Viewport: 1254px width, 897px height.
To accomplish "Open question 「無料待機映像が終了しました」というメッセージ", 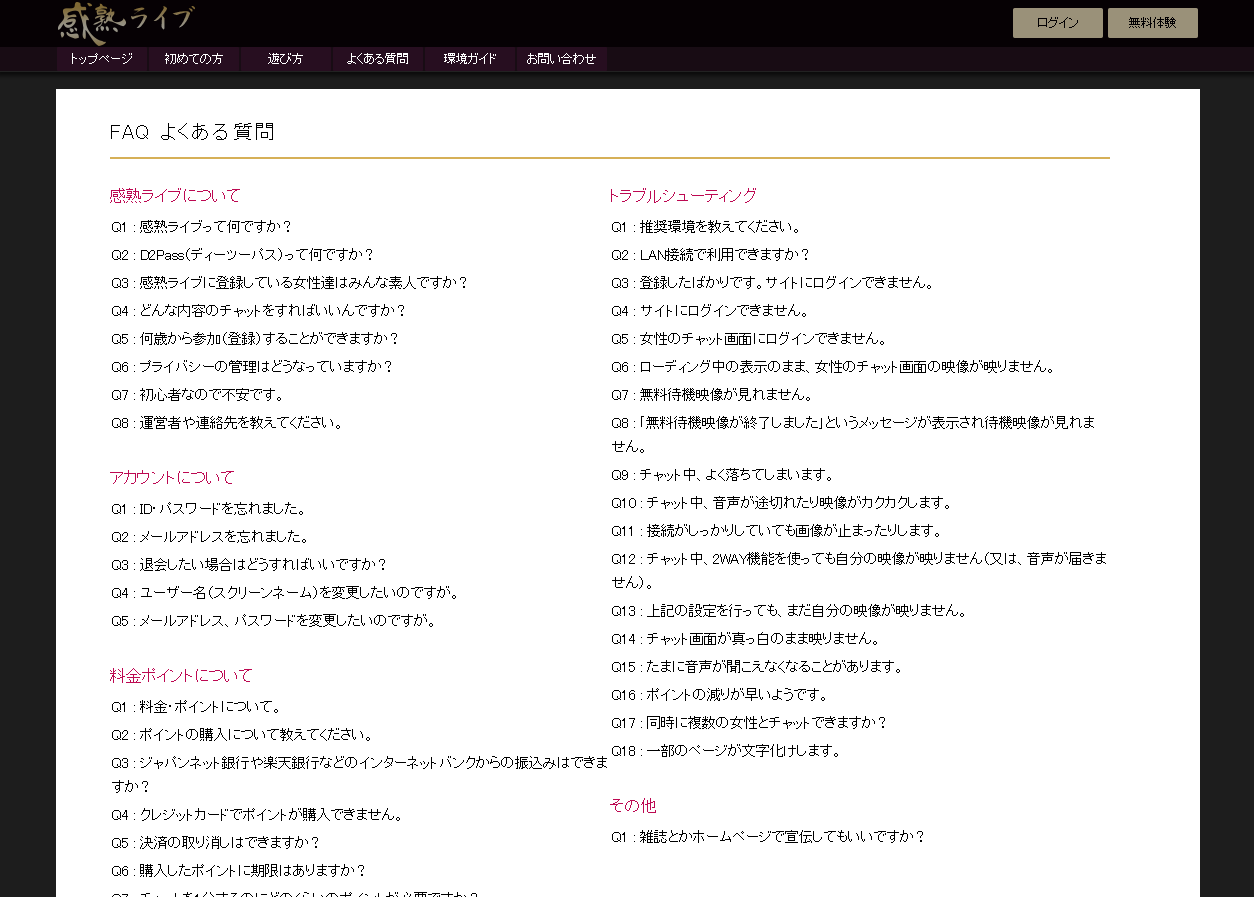I will coord(853,434).
